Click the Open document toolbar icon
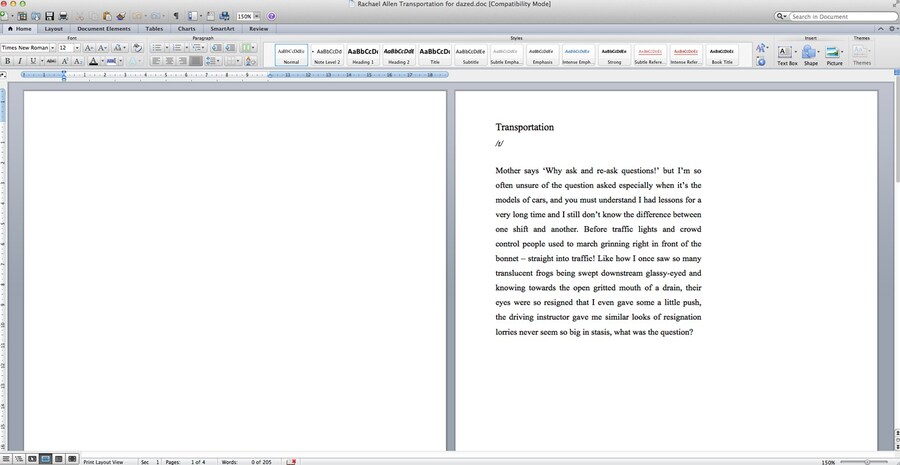The width and height of the screenshot is (900, 465). 36,16
